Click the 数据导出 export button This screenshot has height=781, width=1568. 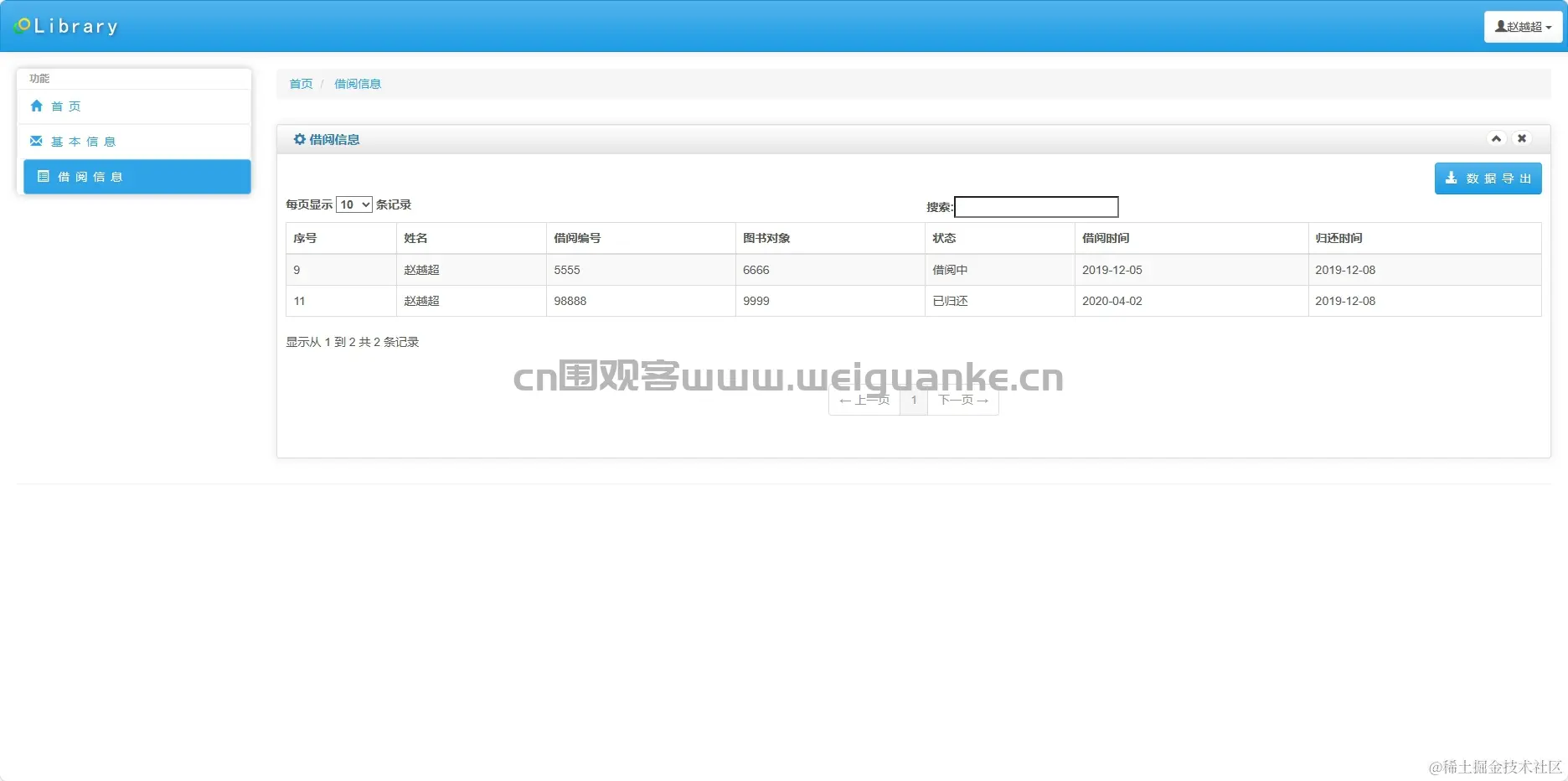tap(1488, 178)
